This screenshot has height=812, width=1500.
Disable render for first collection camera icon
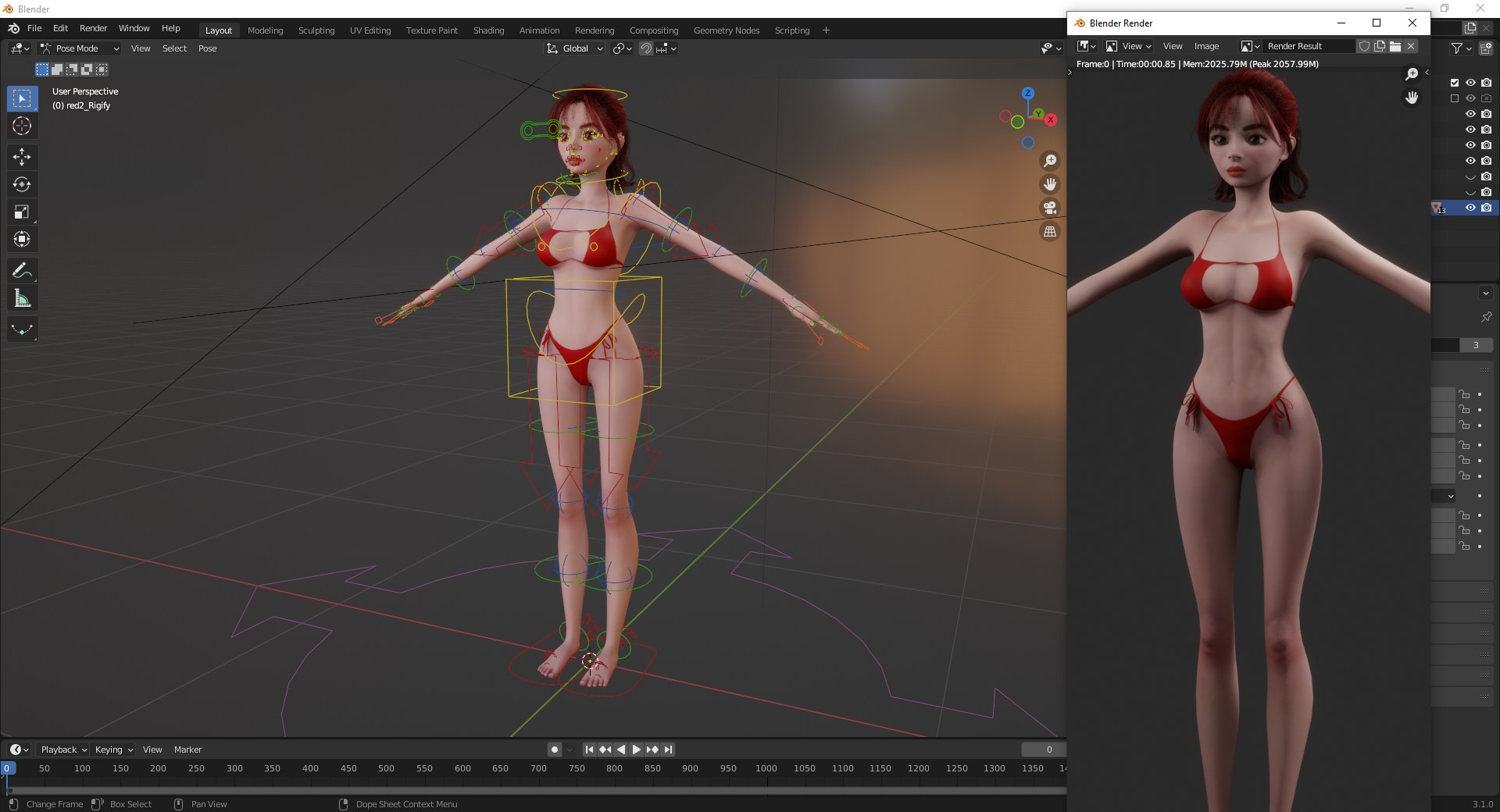point(1486,83)
